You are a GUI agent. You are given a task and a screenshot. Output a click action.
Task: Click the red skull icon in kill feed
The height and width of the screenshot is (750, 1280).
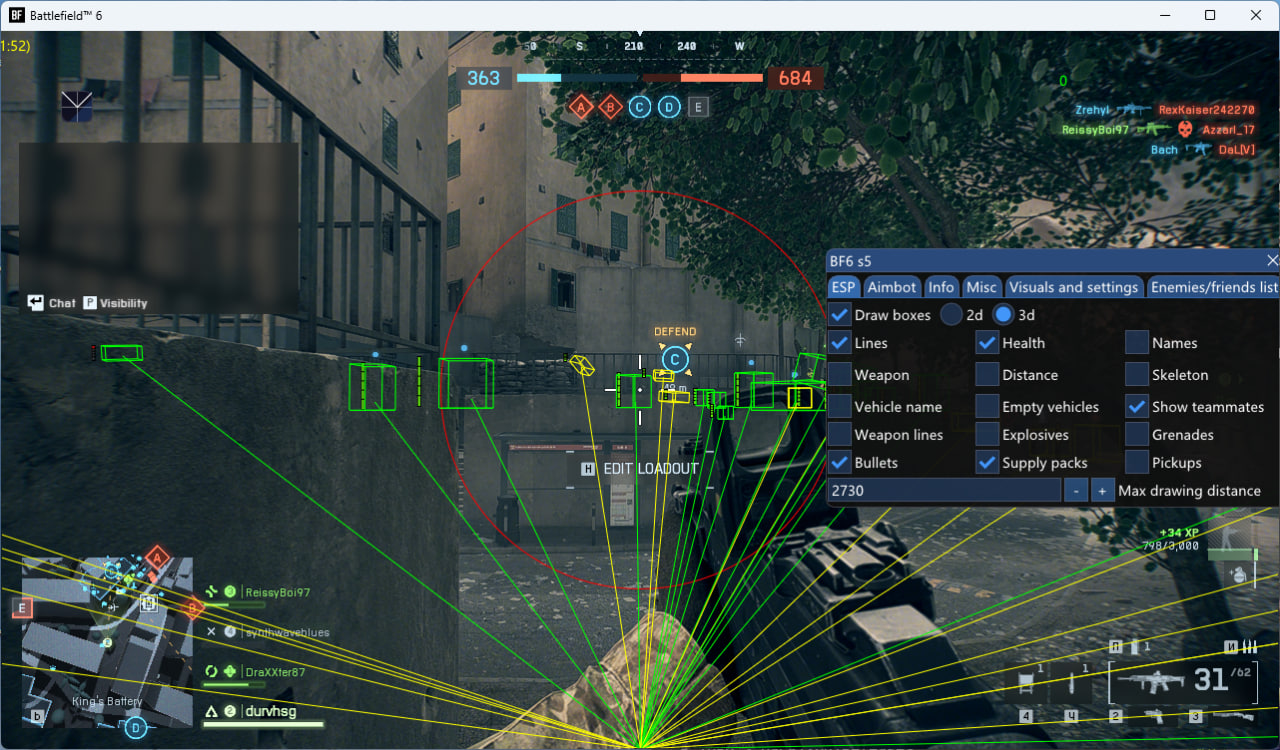pos(1185,129)
